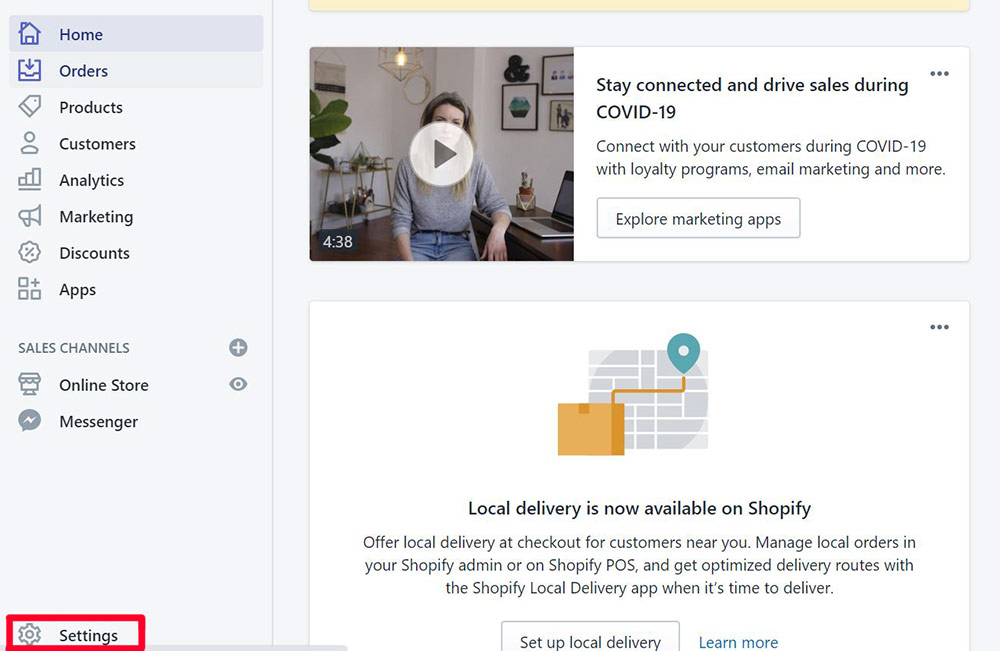Viewport: 1000px width, 651px height.
Task: Open Products in the sidebar
Action: (x=136, y=106)
